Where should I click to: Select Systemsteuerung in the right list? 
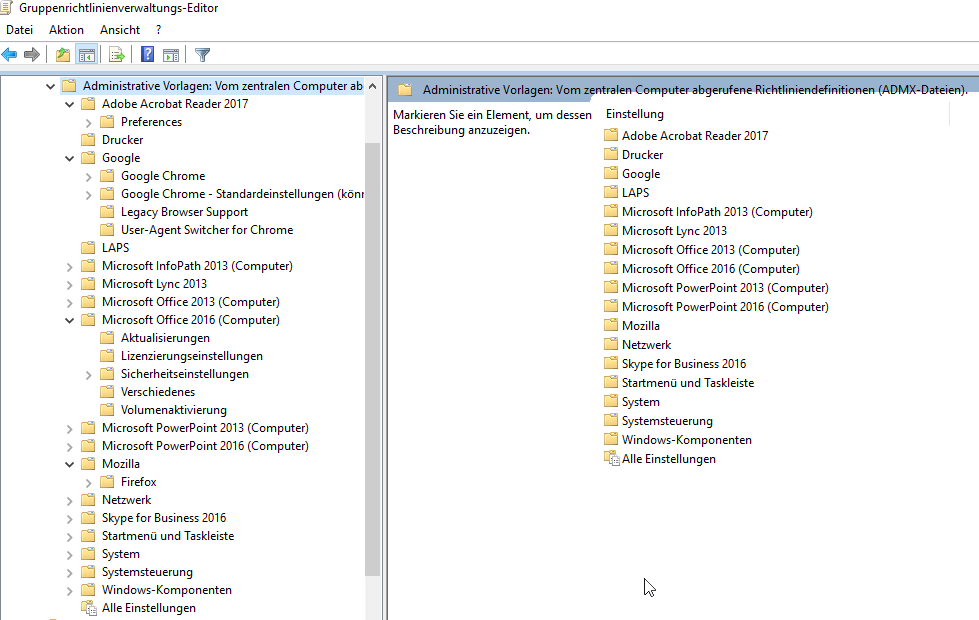[x=667, y=421]
